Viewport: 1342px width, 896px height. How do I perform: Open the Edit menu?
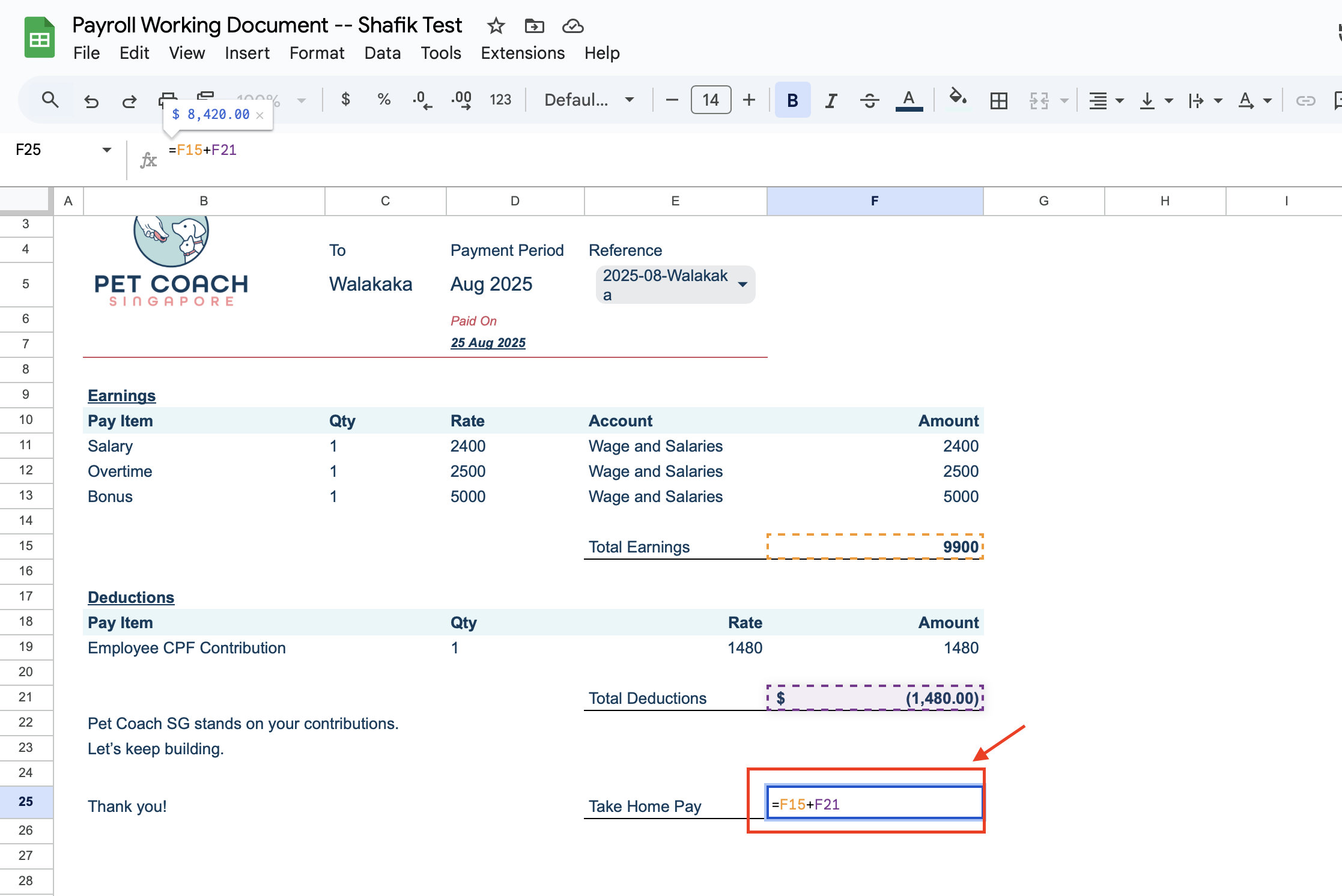pyautogui.click(x=134, y=53)
